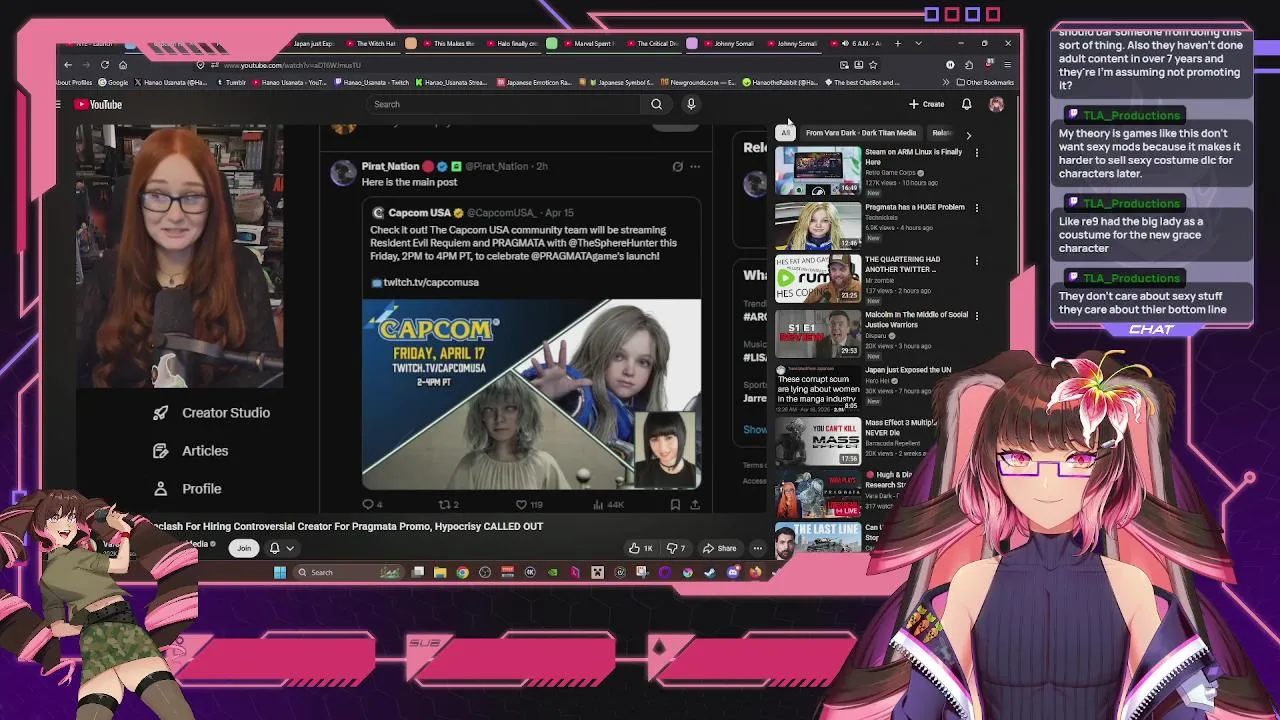Switch to The Witch Hat browser tab
This screenshot has width=1280, height=720.
(x=371, y=43)
